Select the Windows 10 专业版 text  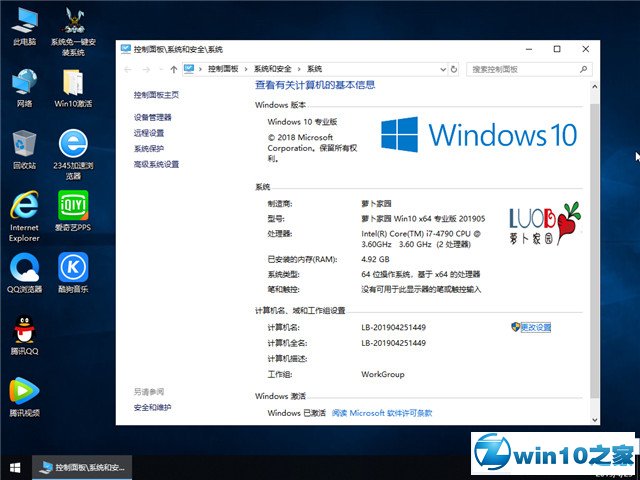pos(302,122)
